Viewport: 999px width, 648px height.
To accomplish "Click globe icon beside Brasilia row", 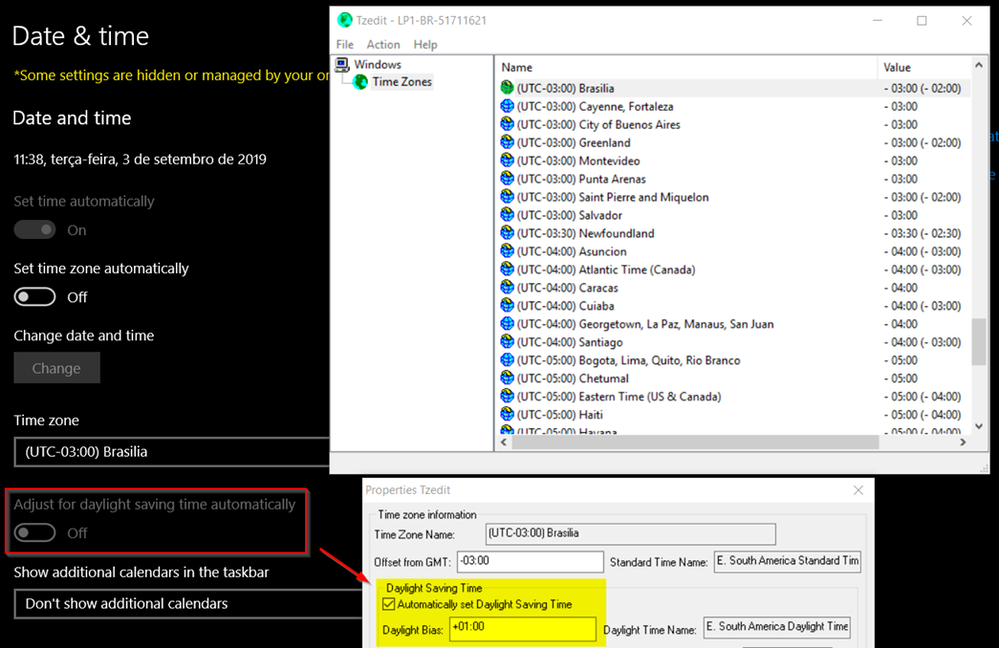I will click(507, 88).
